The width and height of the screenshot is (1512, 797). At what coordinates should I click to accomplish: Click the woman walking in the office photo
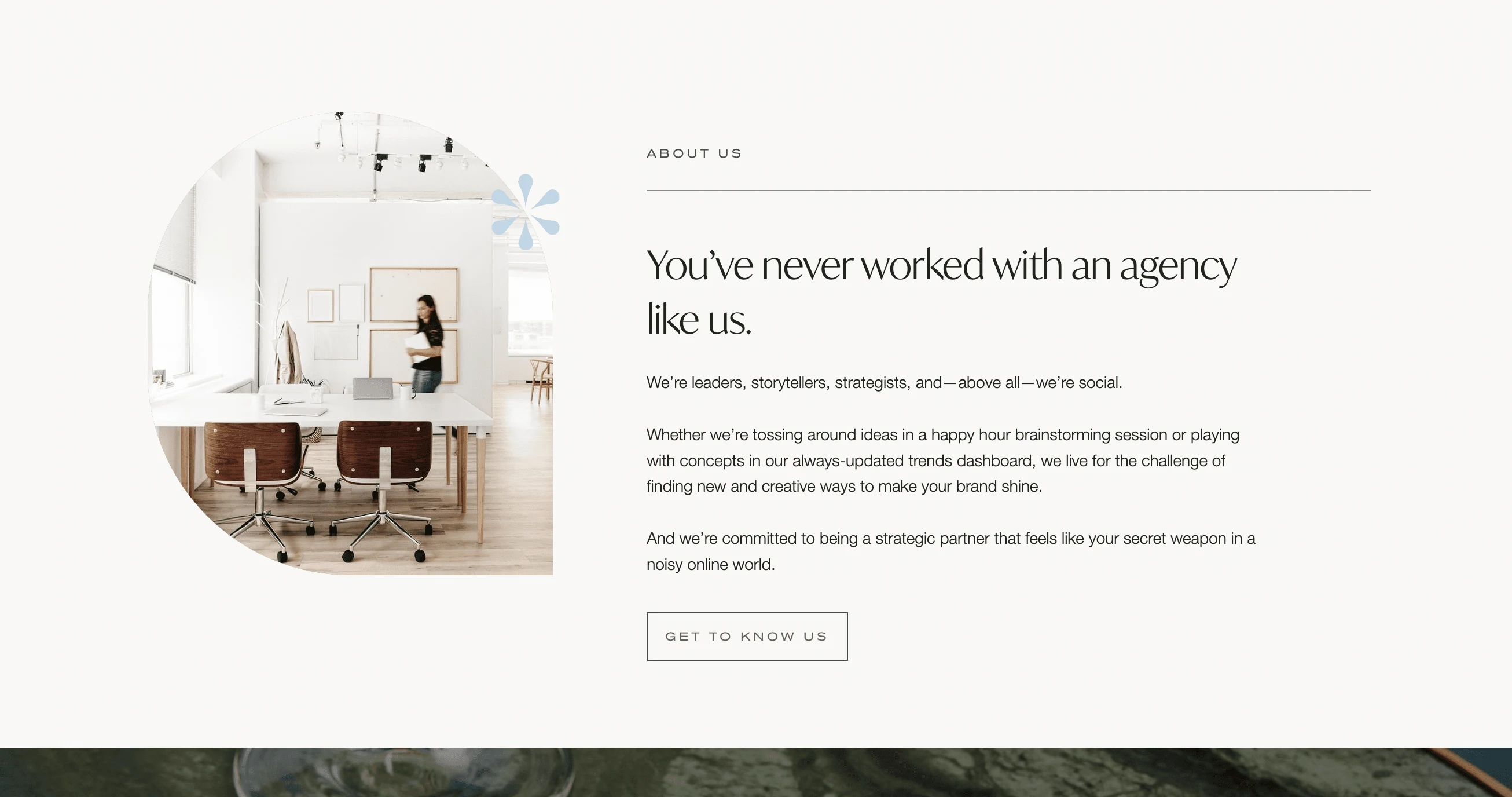(x=428, y=343)
